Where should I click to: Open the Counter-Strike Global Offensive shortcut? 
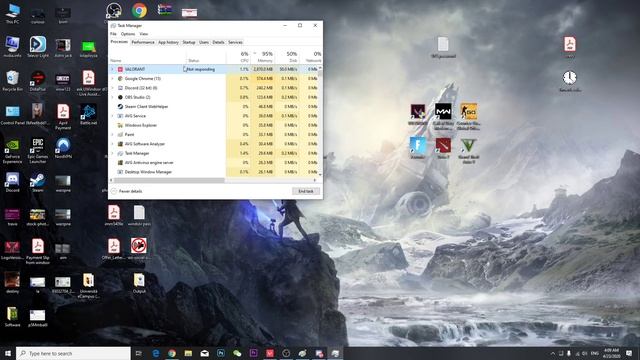click(469, 117)
